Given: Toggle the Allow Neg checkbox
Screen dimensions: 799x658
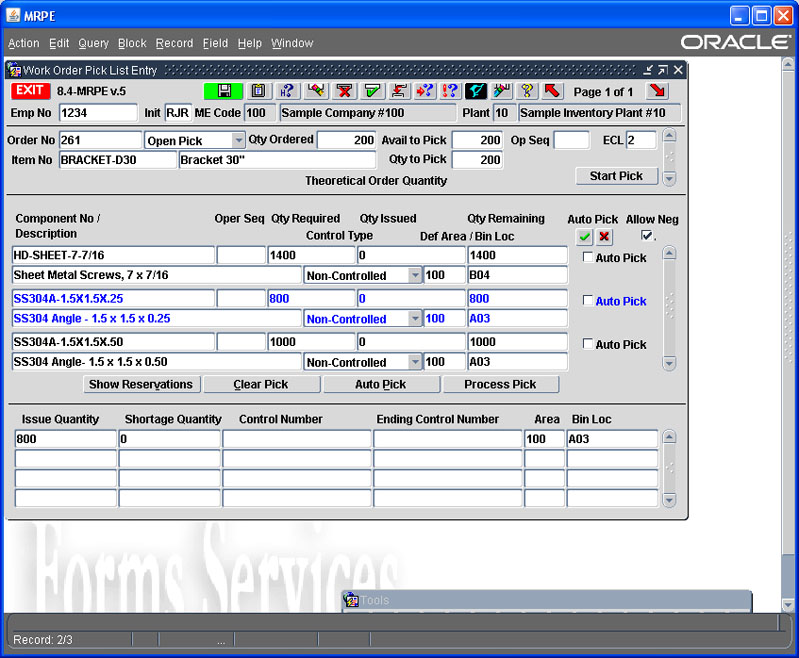Looking at the screenshot, I should pos(647,236).
